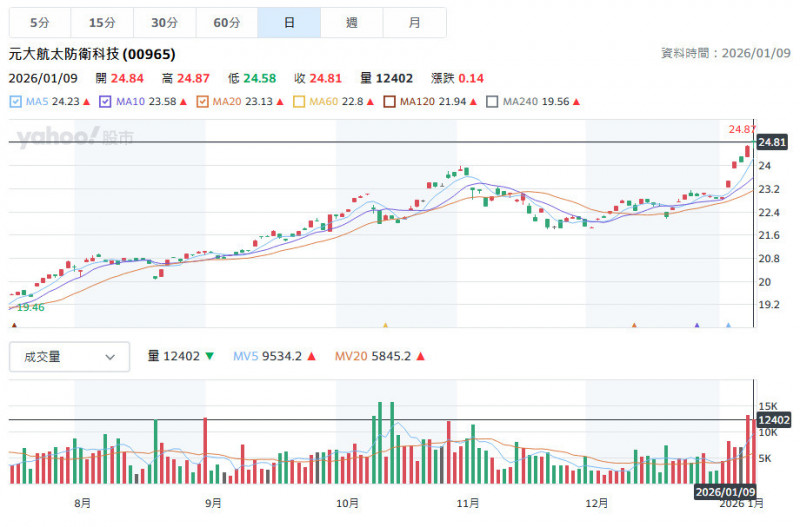Image resolution: width=800 pixels, height=527 pixels.
Task: Switch to the 5分 interval tab
Action: tap(38, 22)
